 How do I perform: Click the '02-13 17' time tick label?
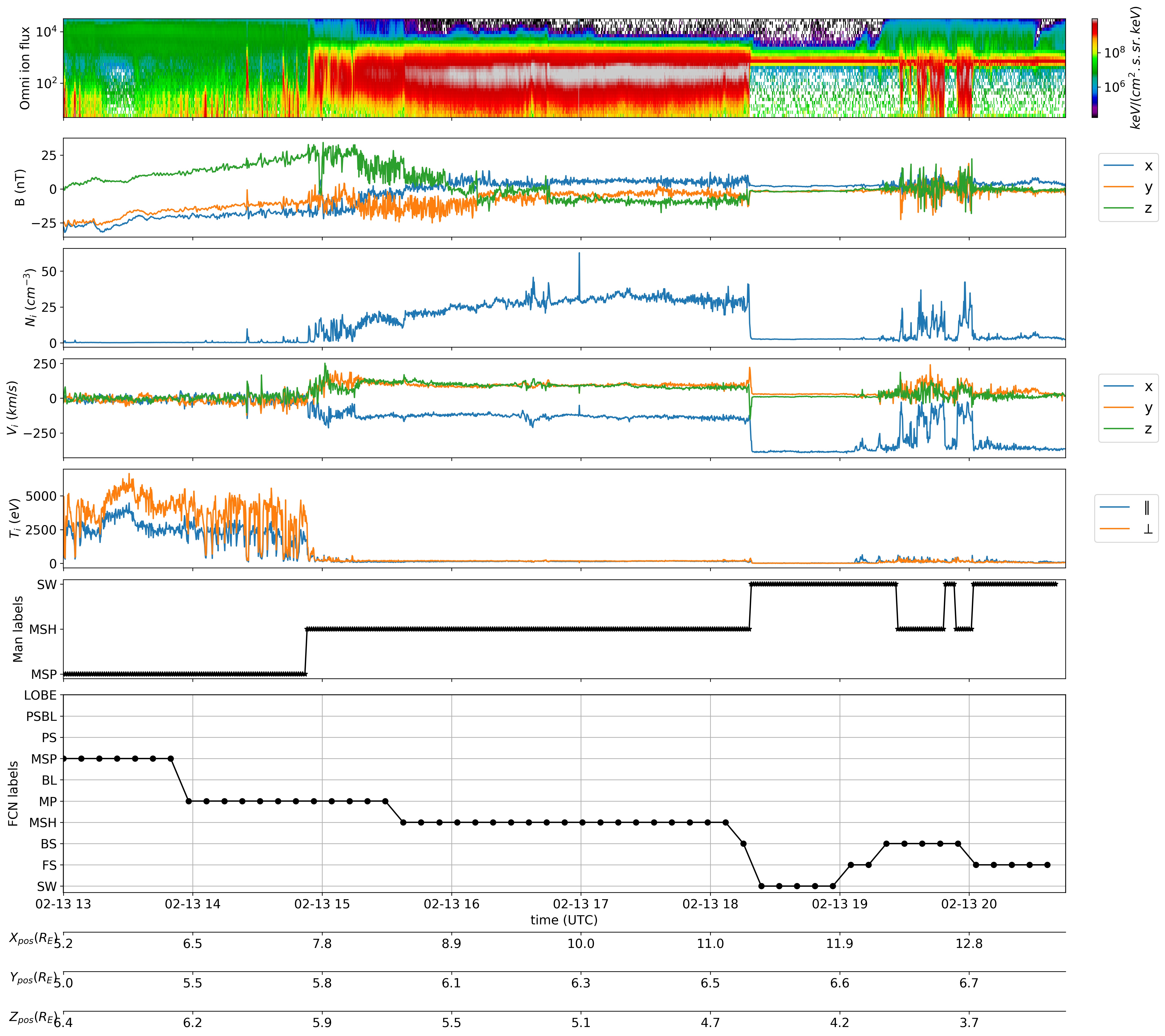click(x=581, y=904)
